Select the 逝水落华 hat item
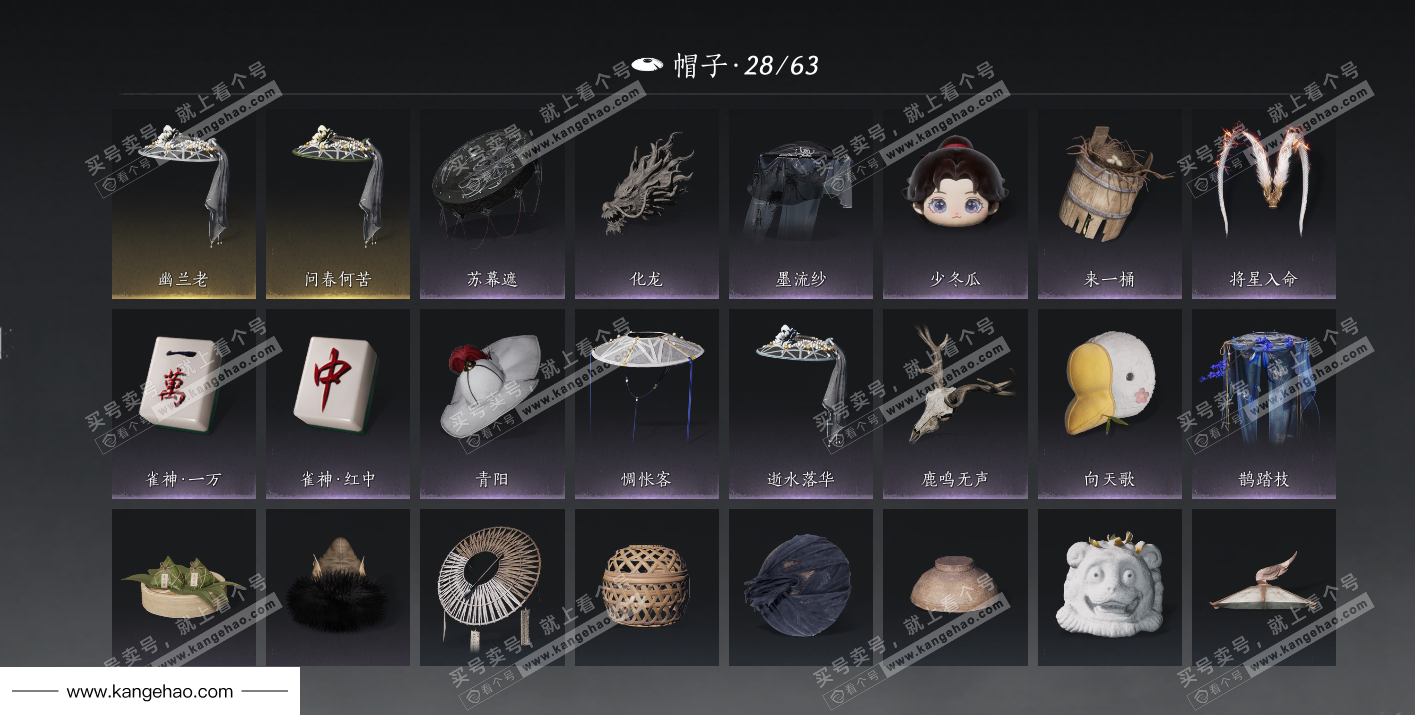1415x715 pixels. [801, 404]
